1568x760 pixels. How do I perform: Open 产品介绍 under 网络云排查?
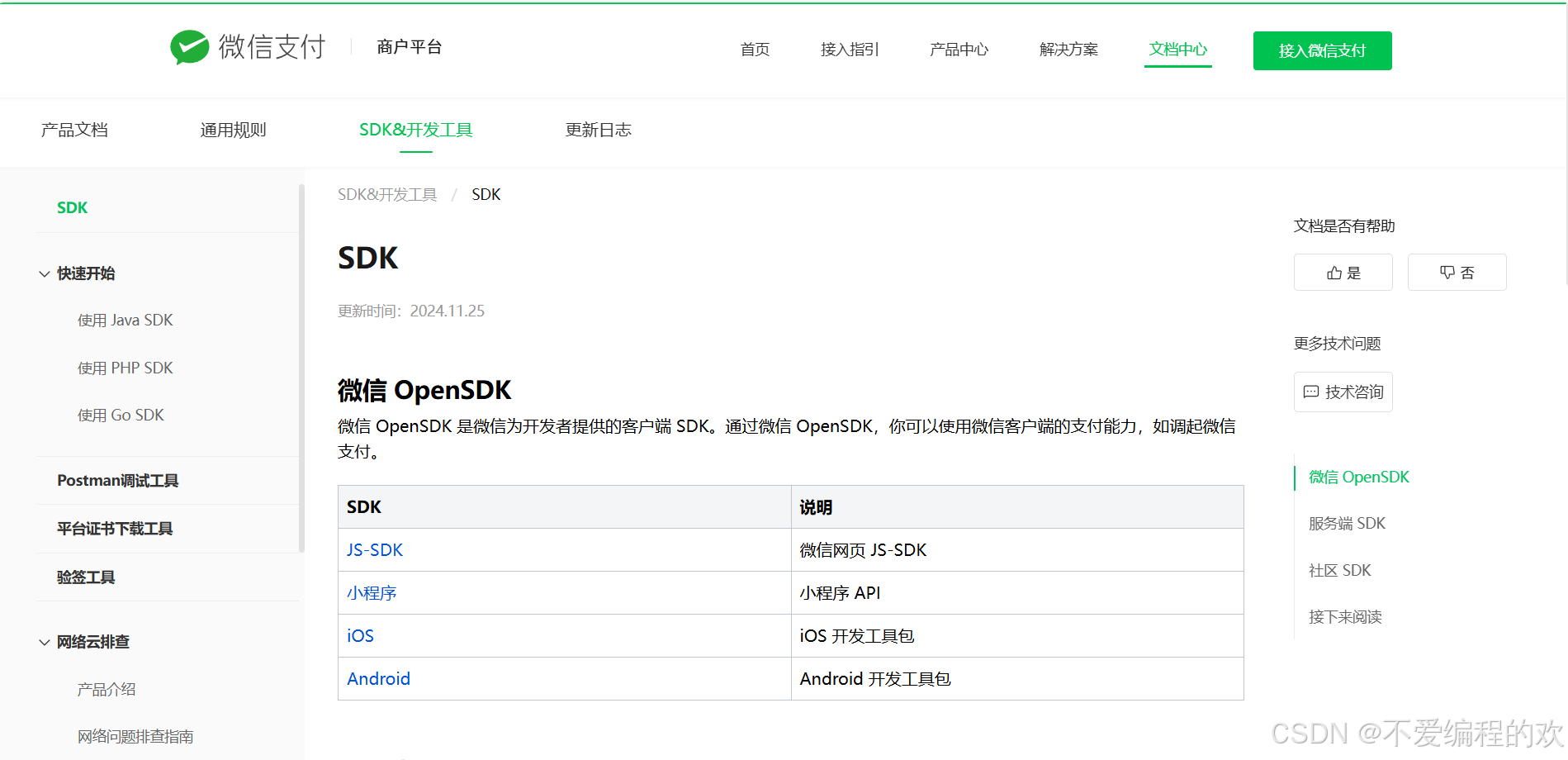(x=106, y=690)
